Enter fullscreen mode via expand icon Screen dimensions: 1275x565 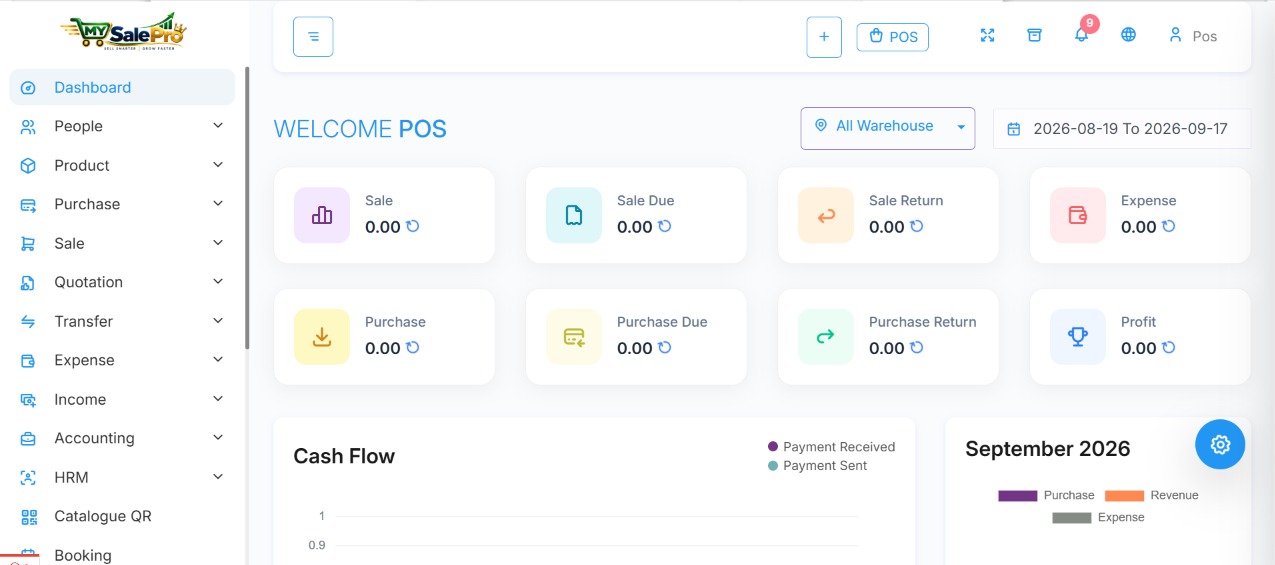987,35
